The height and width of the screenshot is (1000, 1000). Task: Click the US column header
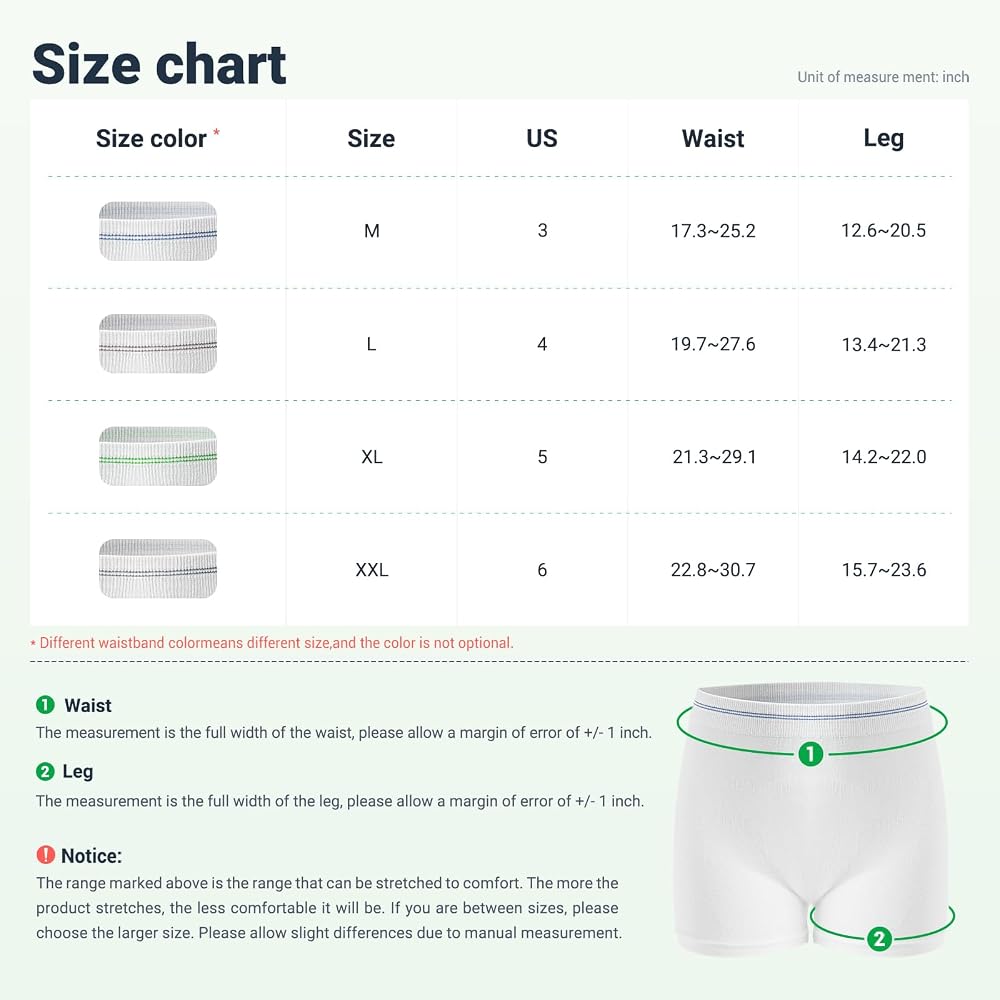542,138
